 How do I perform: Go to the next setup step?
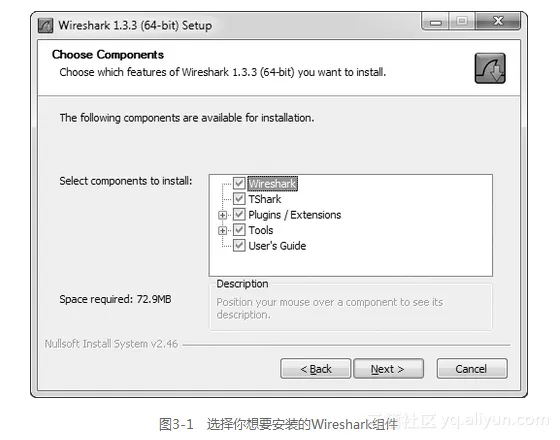coord(388,369)
